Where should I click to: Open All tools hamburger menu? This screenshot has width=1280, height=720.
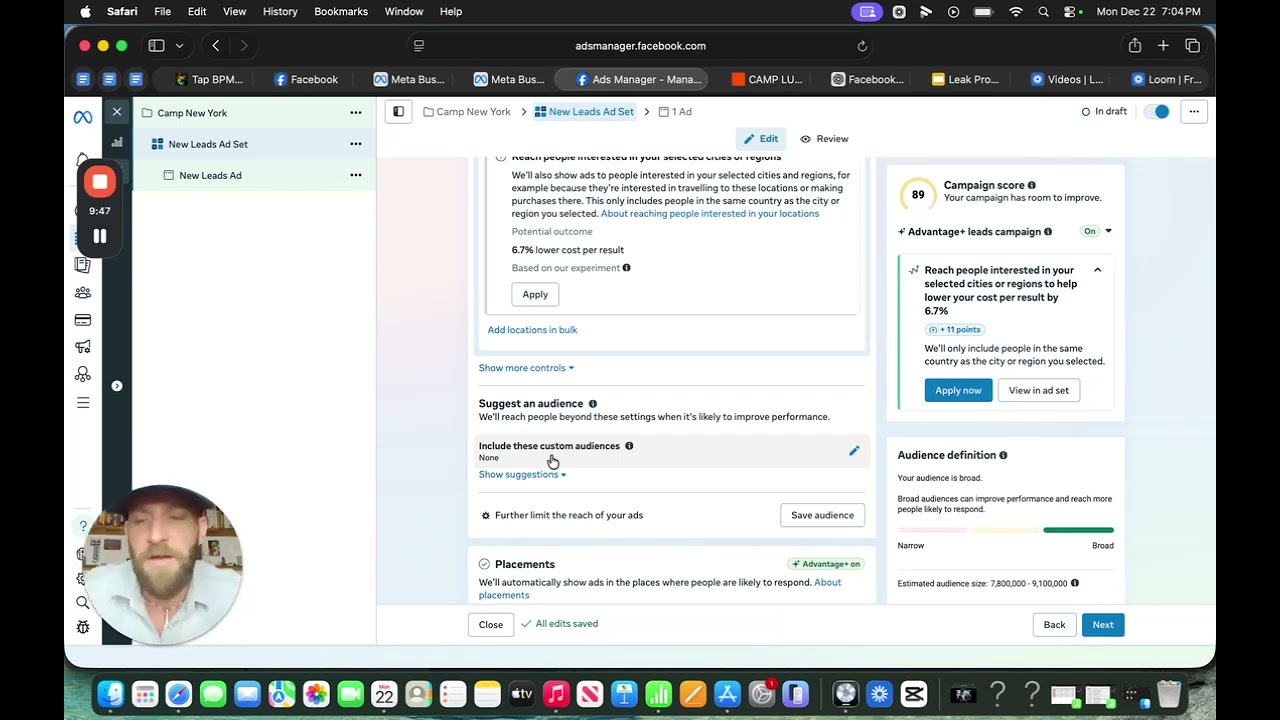coord(83,403)
